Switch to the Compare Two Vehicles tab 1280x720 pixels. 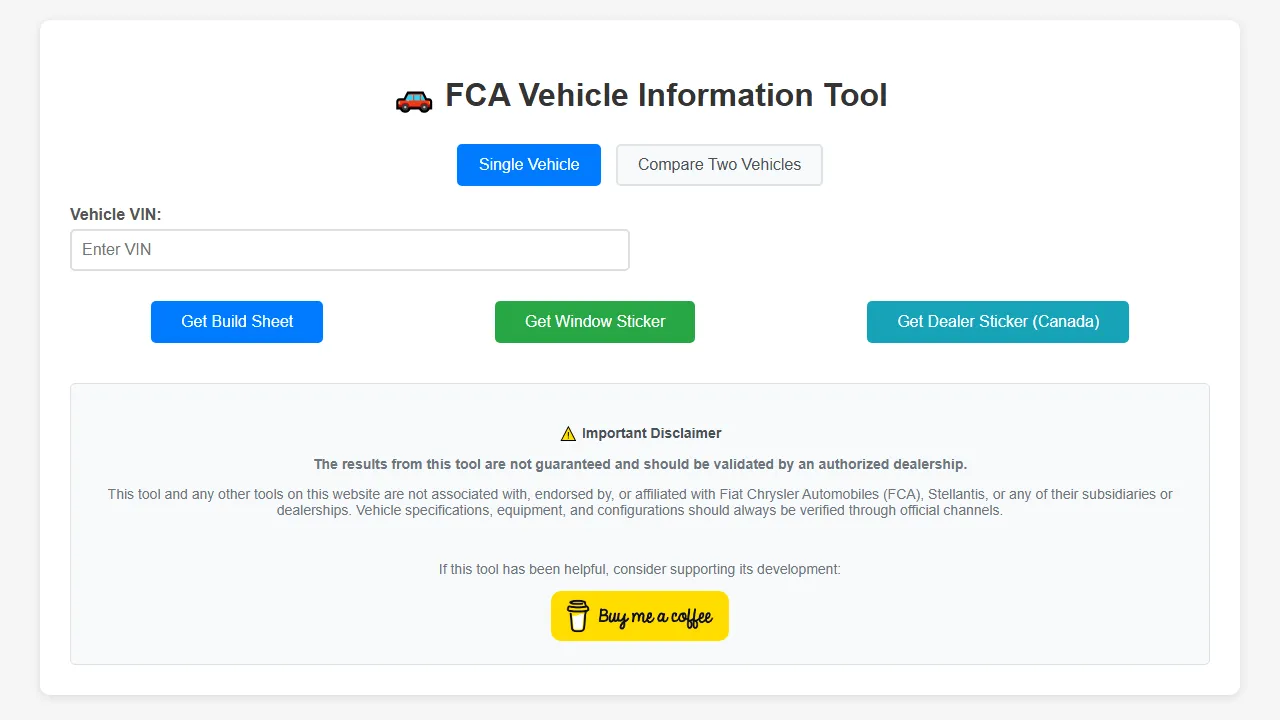(x=719, y=164)
